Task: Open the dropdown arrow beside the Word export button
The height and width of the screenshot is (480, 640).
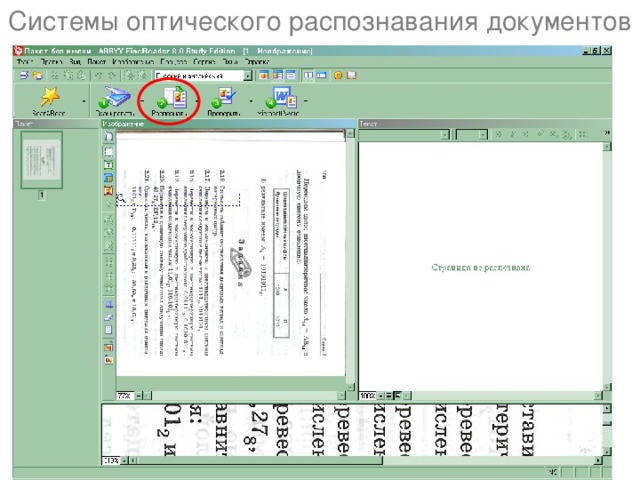Action: point(306,101)
